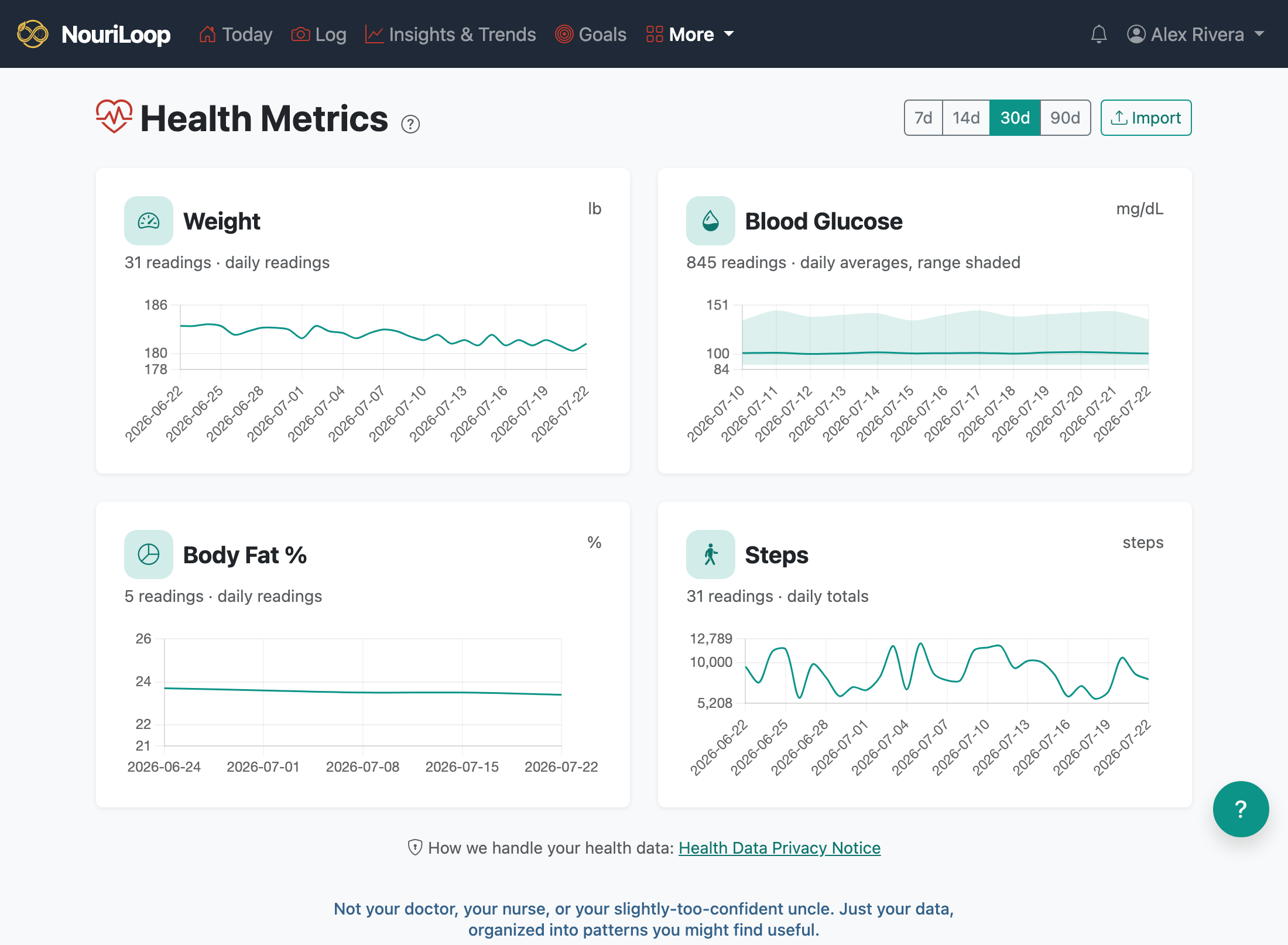Click the 'lb' unit label
This screenshot has width=1288, height=945.
click(x=594, y=208)
